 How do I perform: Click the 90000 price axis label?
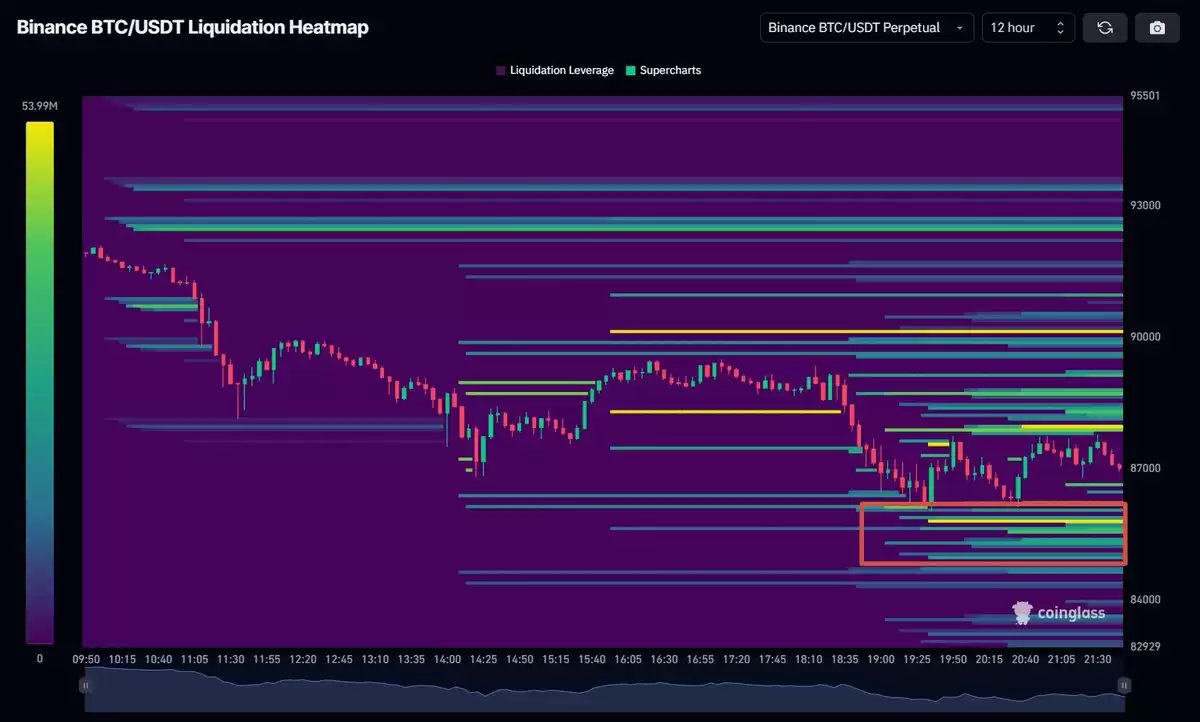[1145, 337]
